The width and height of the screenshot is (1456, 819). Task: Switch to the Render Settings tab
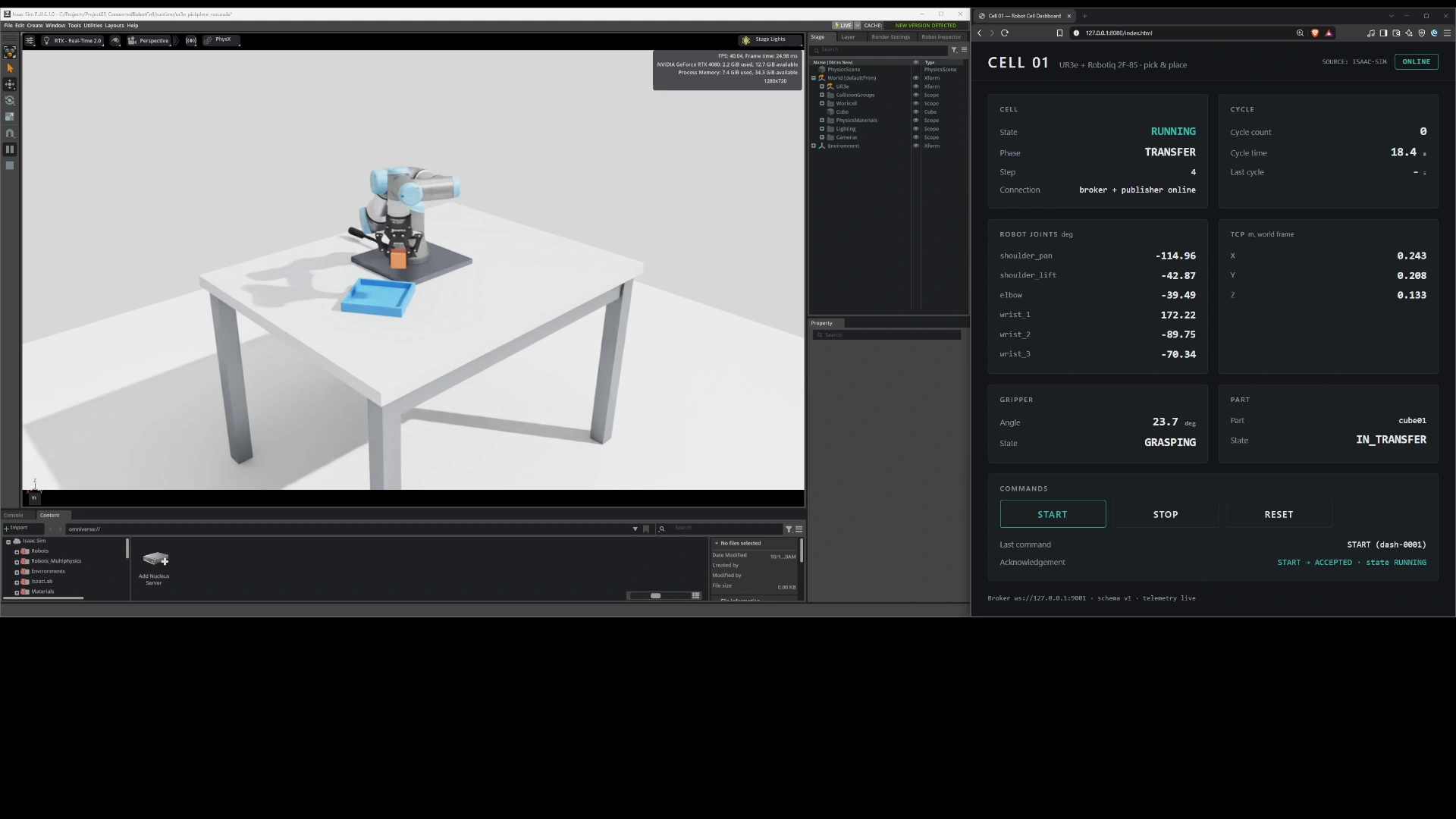890,37
